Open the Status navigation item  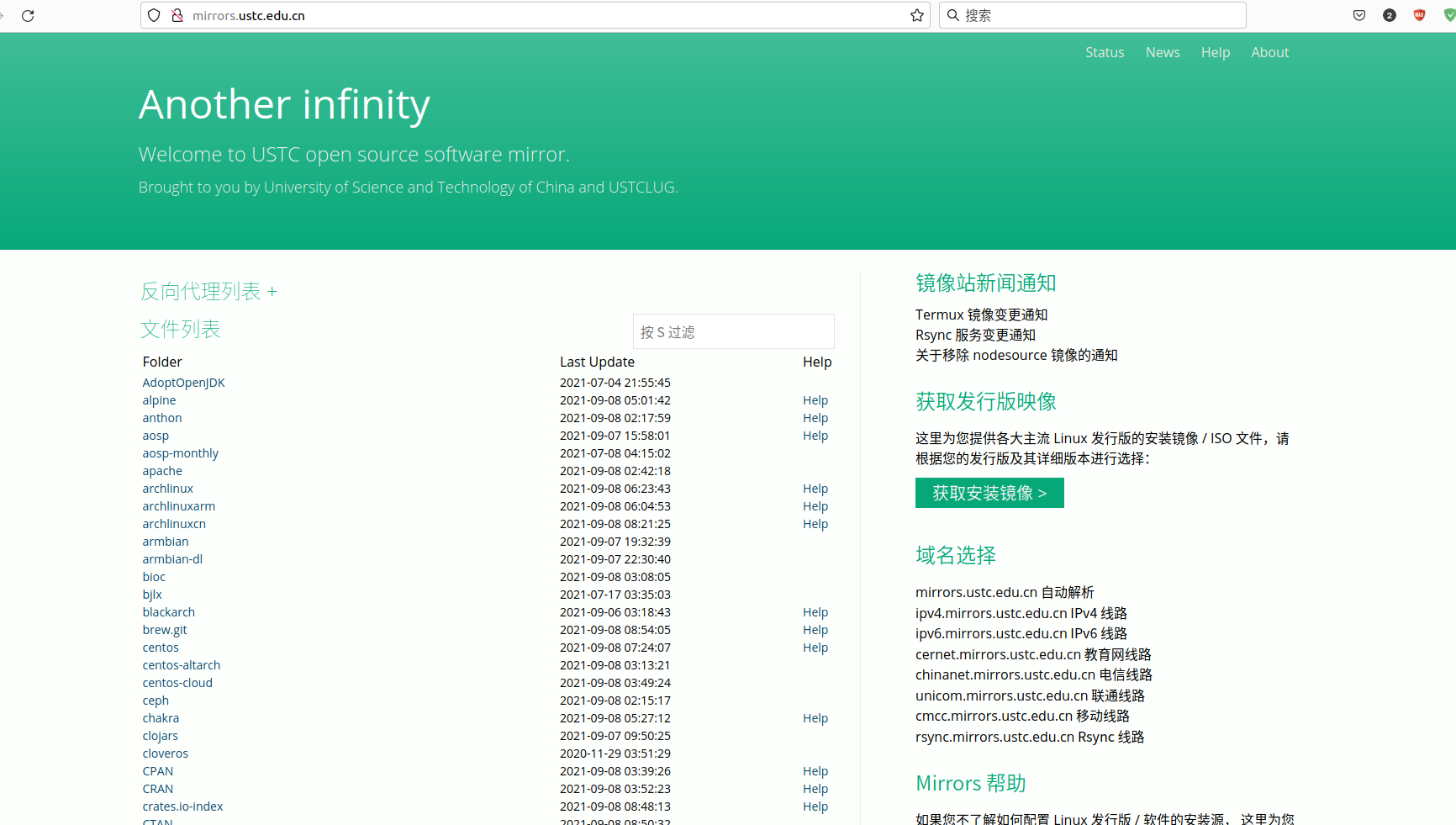click(1105, 52)
